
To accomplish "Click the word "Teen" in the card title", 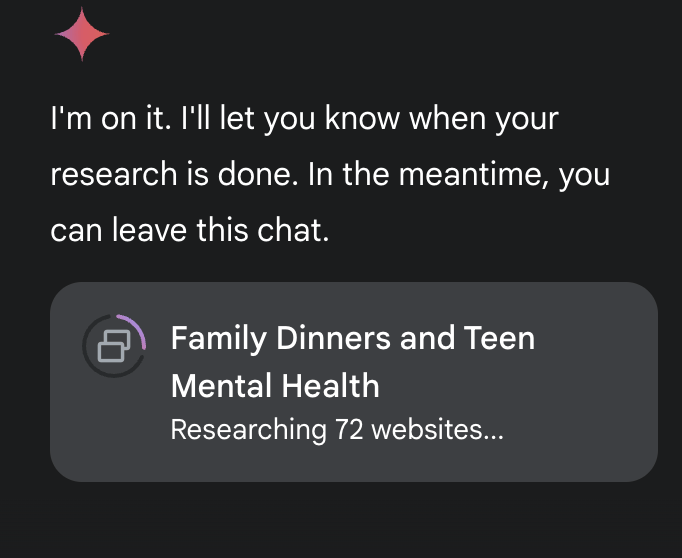I will pos(499,338).
